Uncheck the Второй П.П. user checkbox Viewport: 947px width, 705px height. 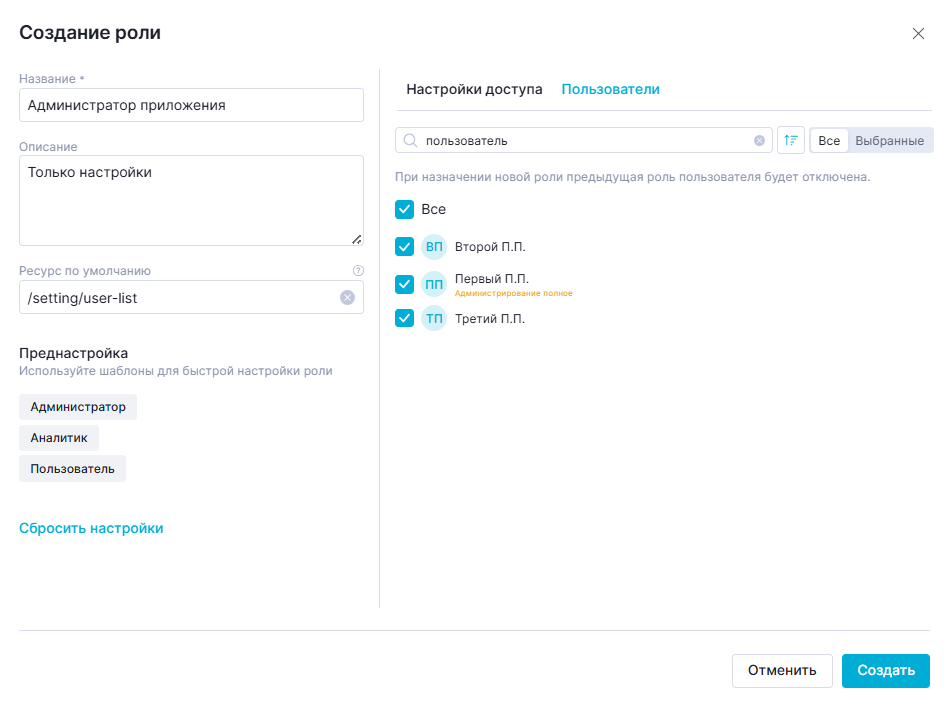click(x=404, y=247)
